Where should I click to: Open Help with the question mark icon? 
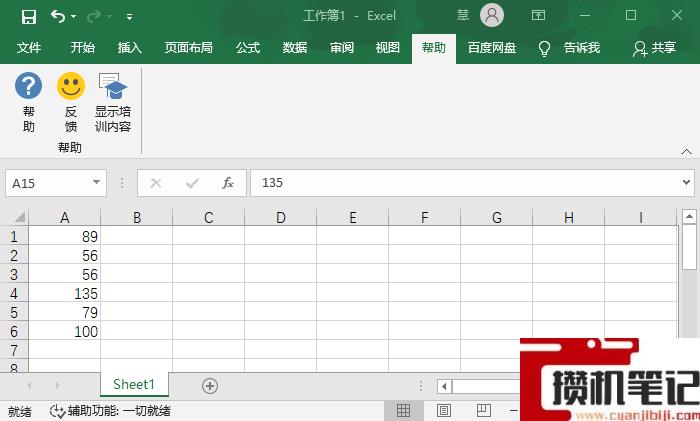[29, 103]
